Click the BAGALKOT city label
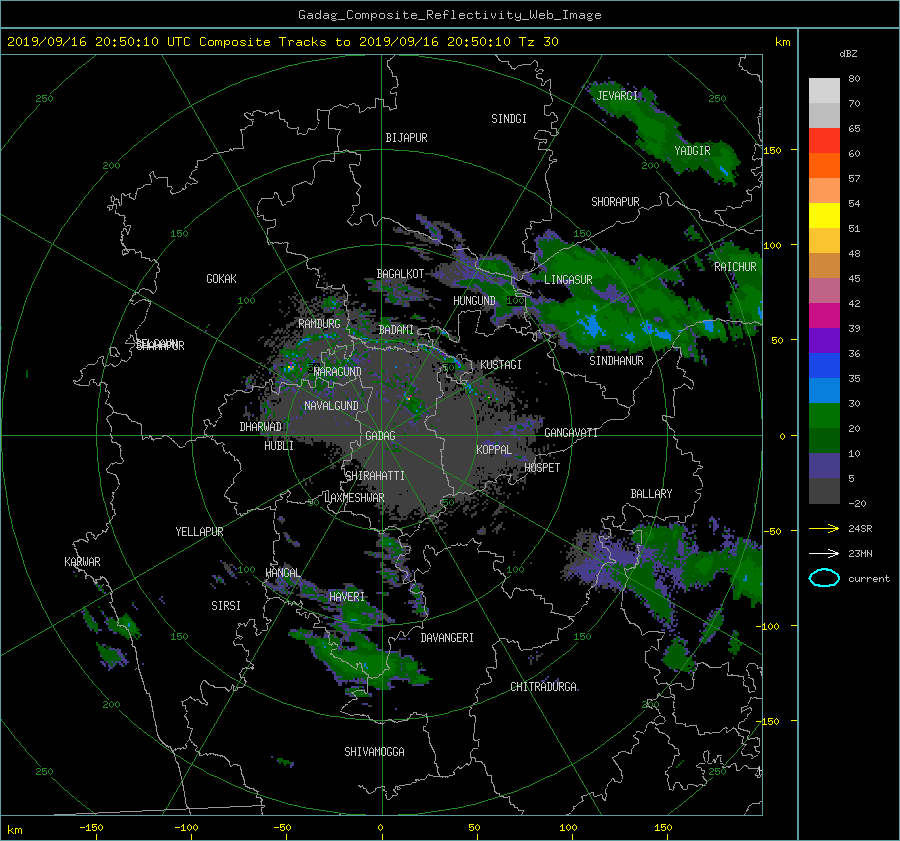This screenshot has height=841, width=900. coord(400,274)
